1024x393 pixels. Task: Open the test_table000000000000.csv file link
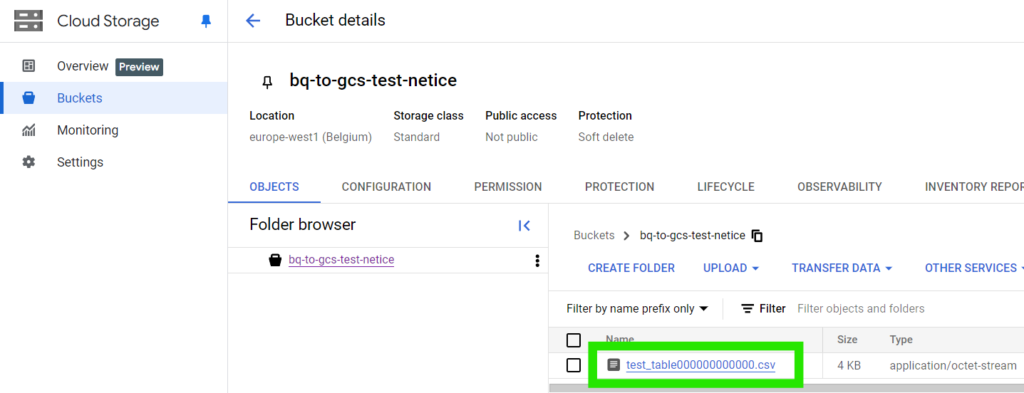pyautogui.click(x=700, y=366)
